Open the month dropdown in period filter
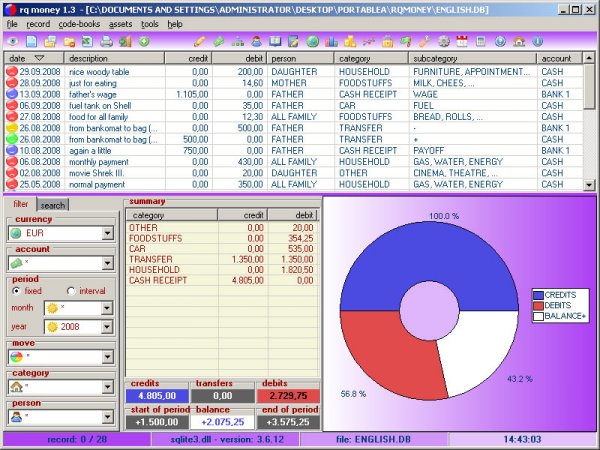This screenshot has height=450, width=600. 107,308
